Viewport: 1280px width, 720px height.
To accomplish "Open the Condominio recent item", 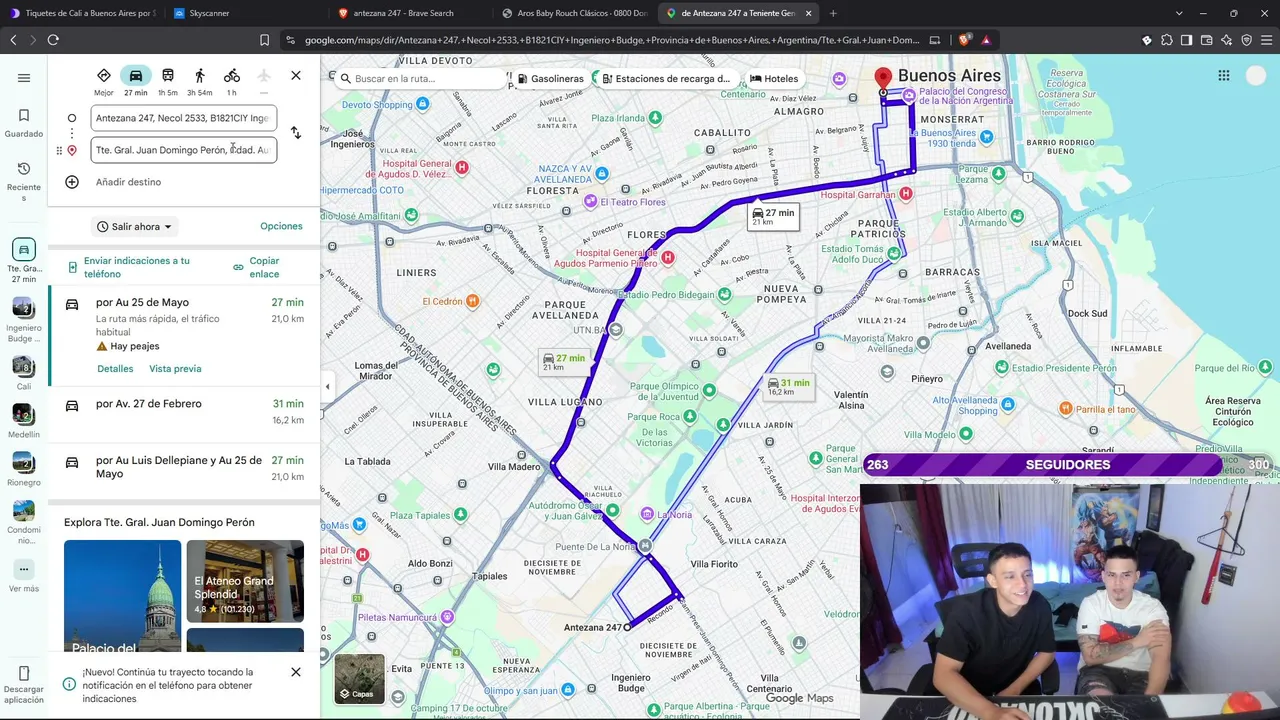I will click(x=24, y=523).
